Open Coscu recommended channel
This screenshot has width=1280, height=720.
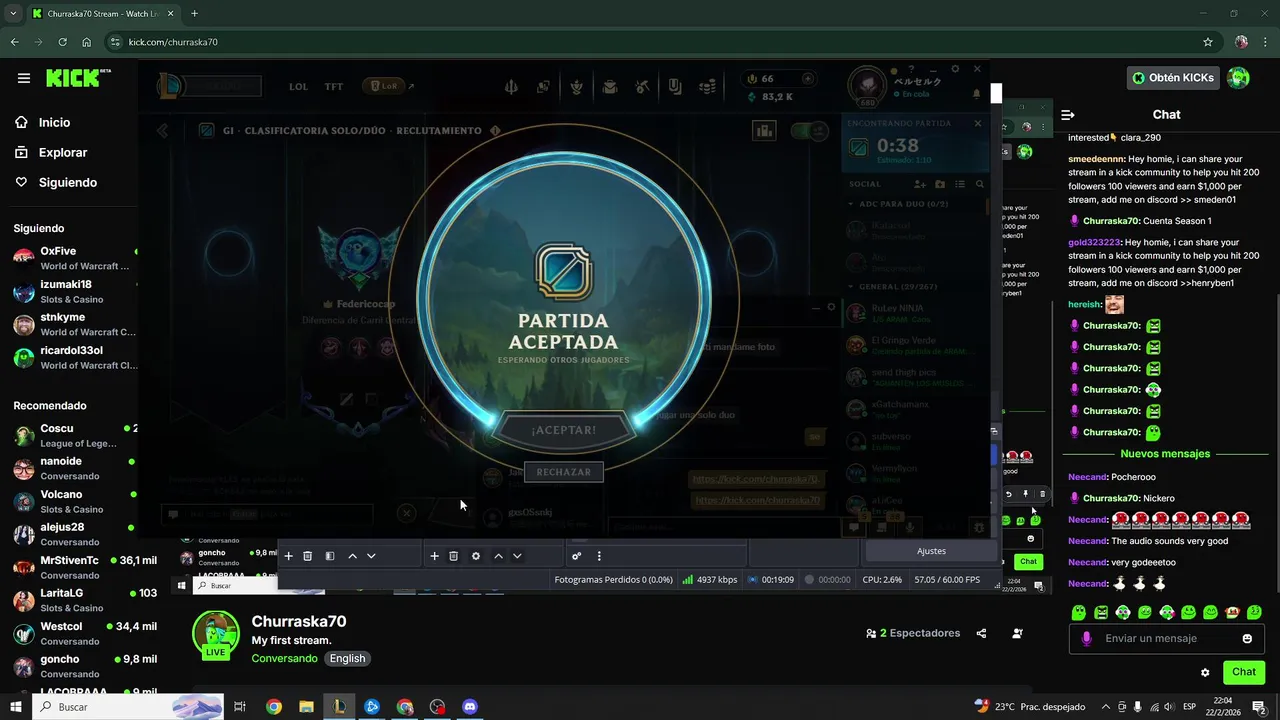(x=75, y=435)
